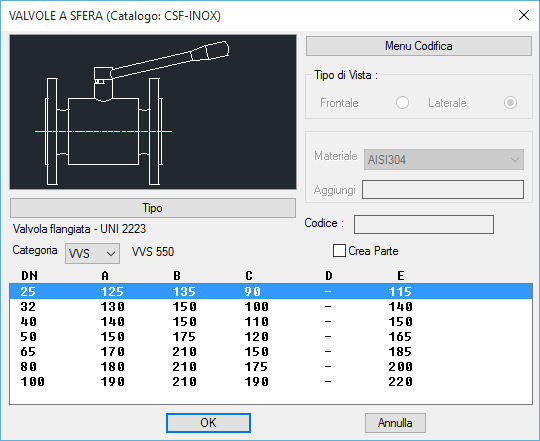Click the valve preview drawing

coord(153,112)
